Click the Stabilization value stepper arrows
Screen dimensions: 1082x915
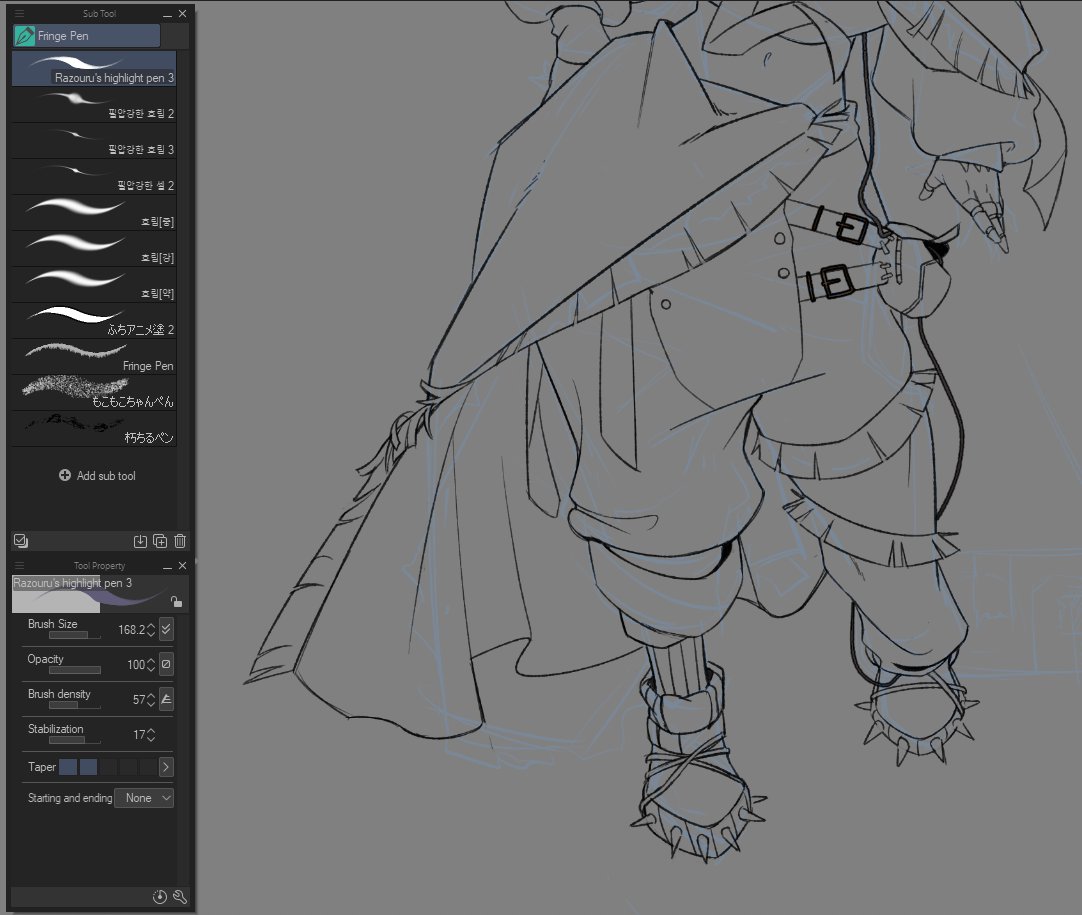pos(151,735)
